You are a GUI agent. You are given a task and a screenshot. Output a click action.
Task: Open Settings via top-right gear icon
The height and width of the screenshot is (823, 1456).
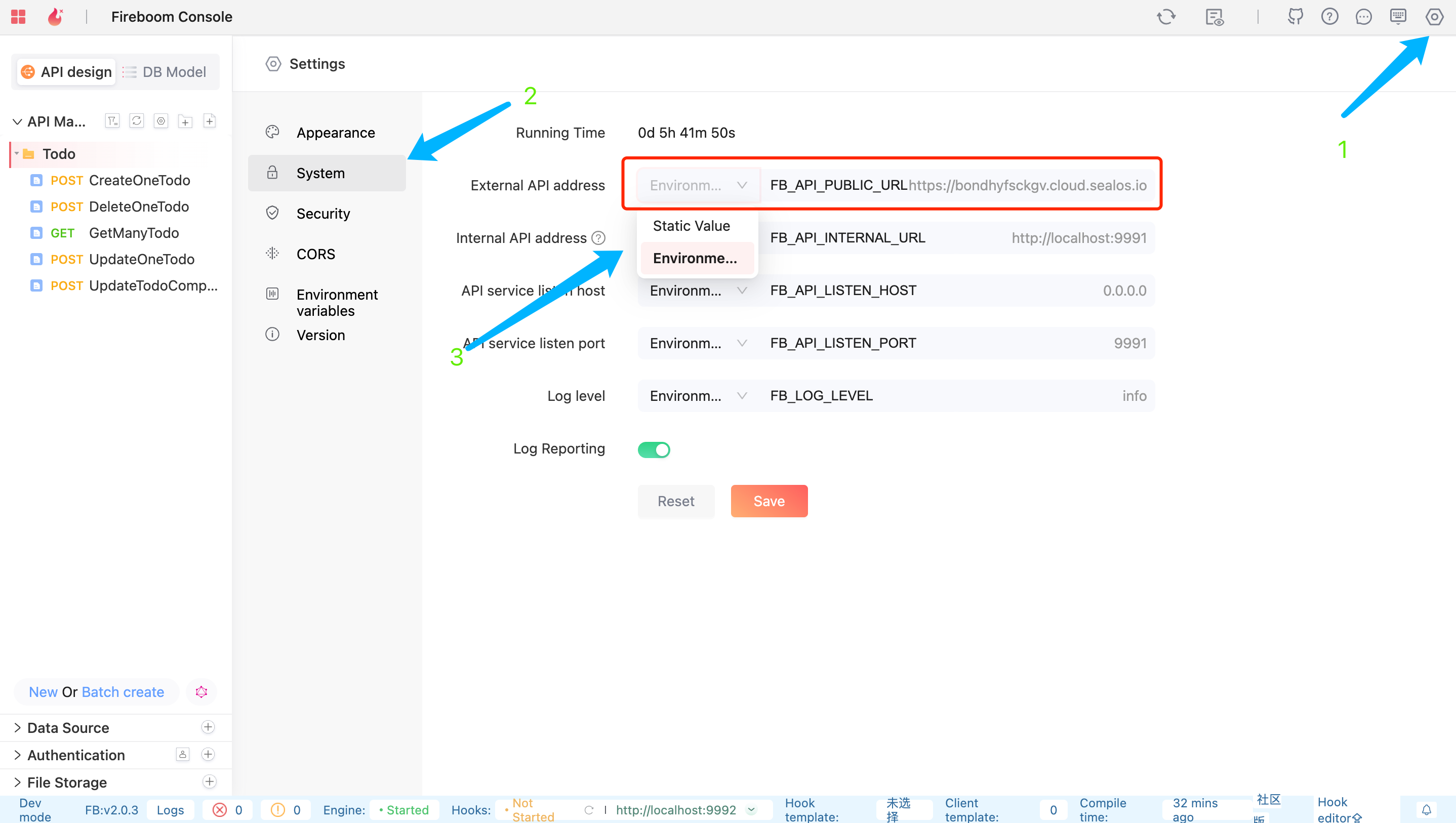pyautogui.click(x=1434, y=17)
